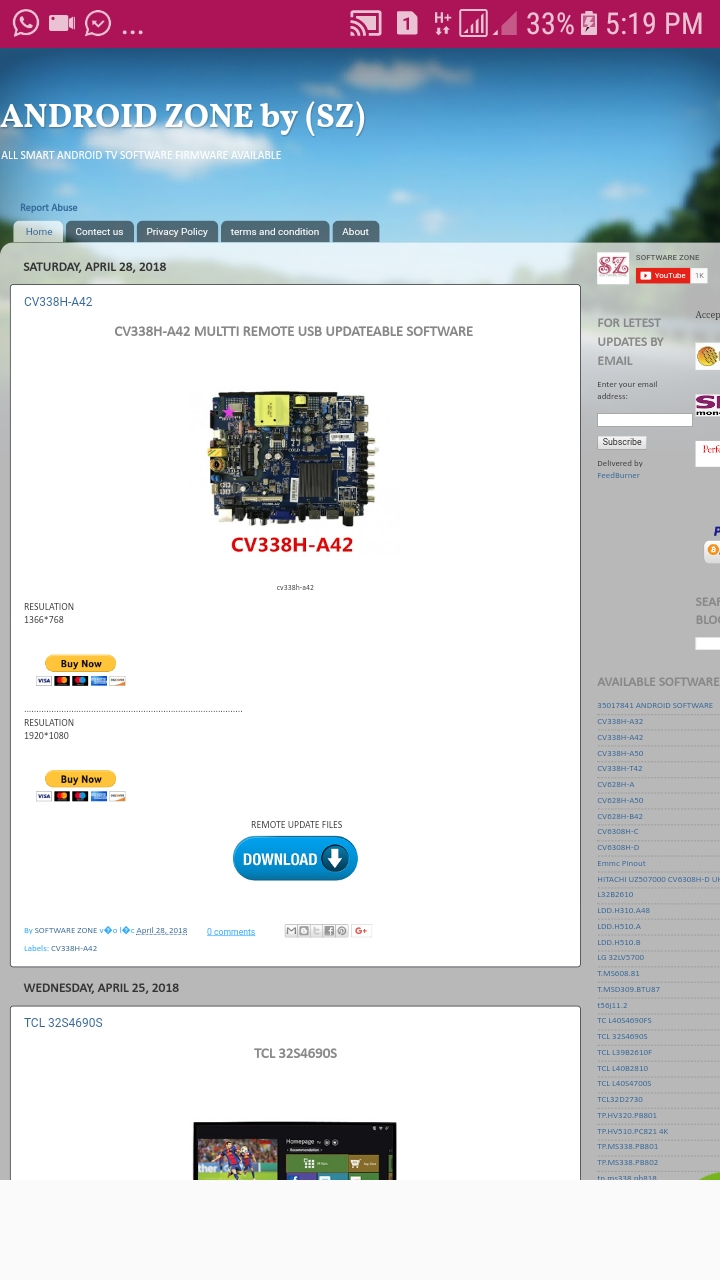
Task: Click the red YouTube subscribe button
Action: pos(662,275)
